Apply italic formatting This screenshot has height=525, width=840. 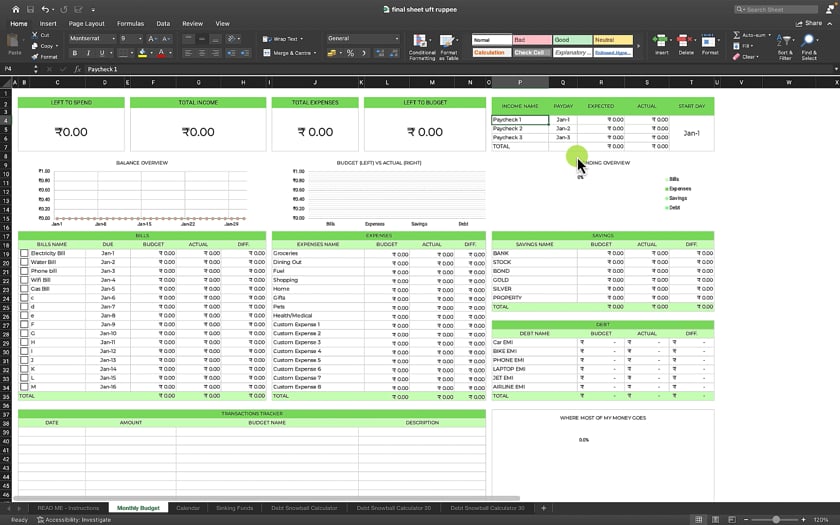pos(88,53)
